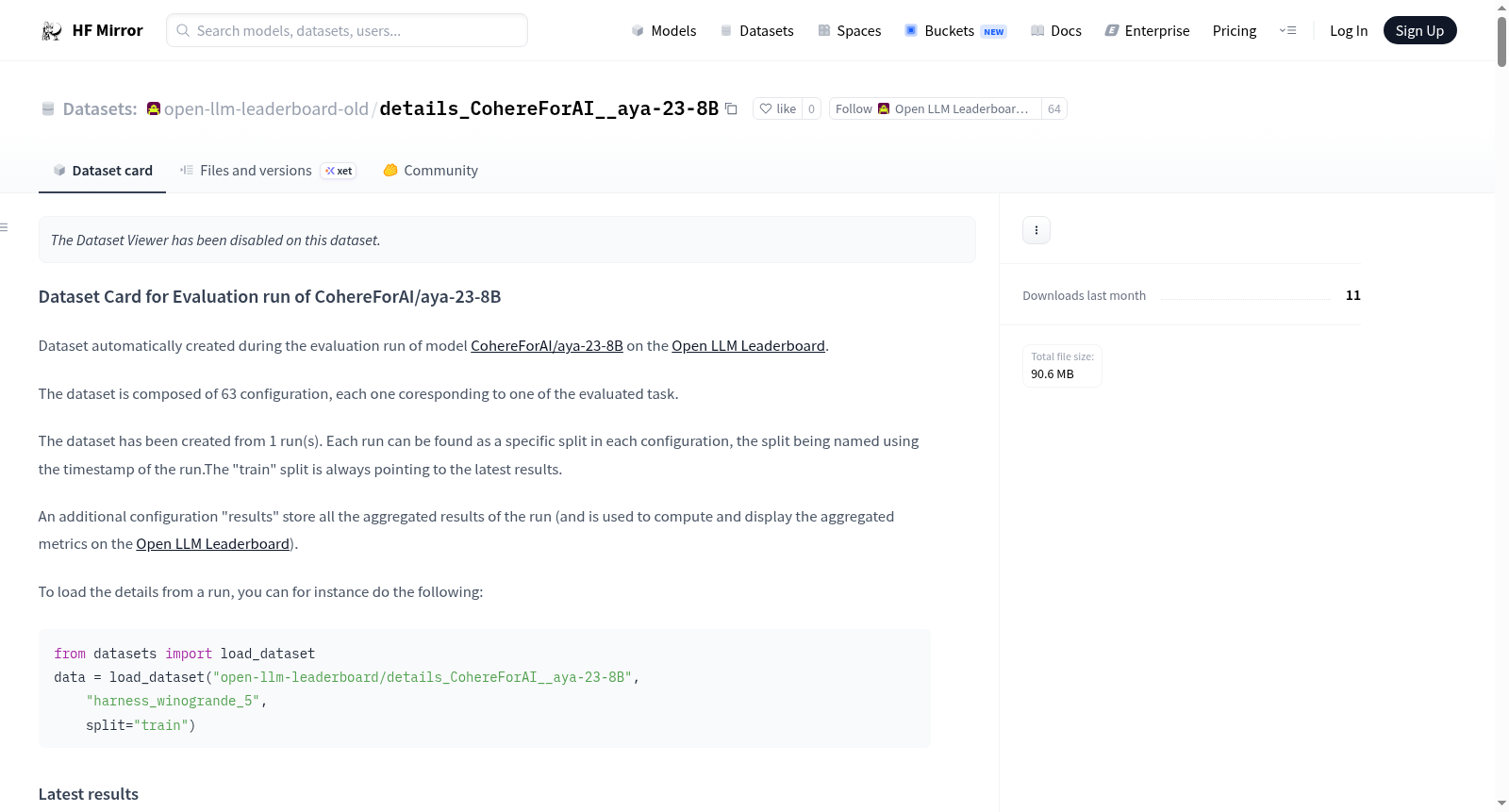1509x812 pixels.
Task: Open the three-dot options menu in sidebar
Action: click(x=1036, y=230)
